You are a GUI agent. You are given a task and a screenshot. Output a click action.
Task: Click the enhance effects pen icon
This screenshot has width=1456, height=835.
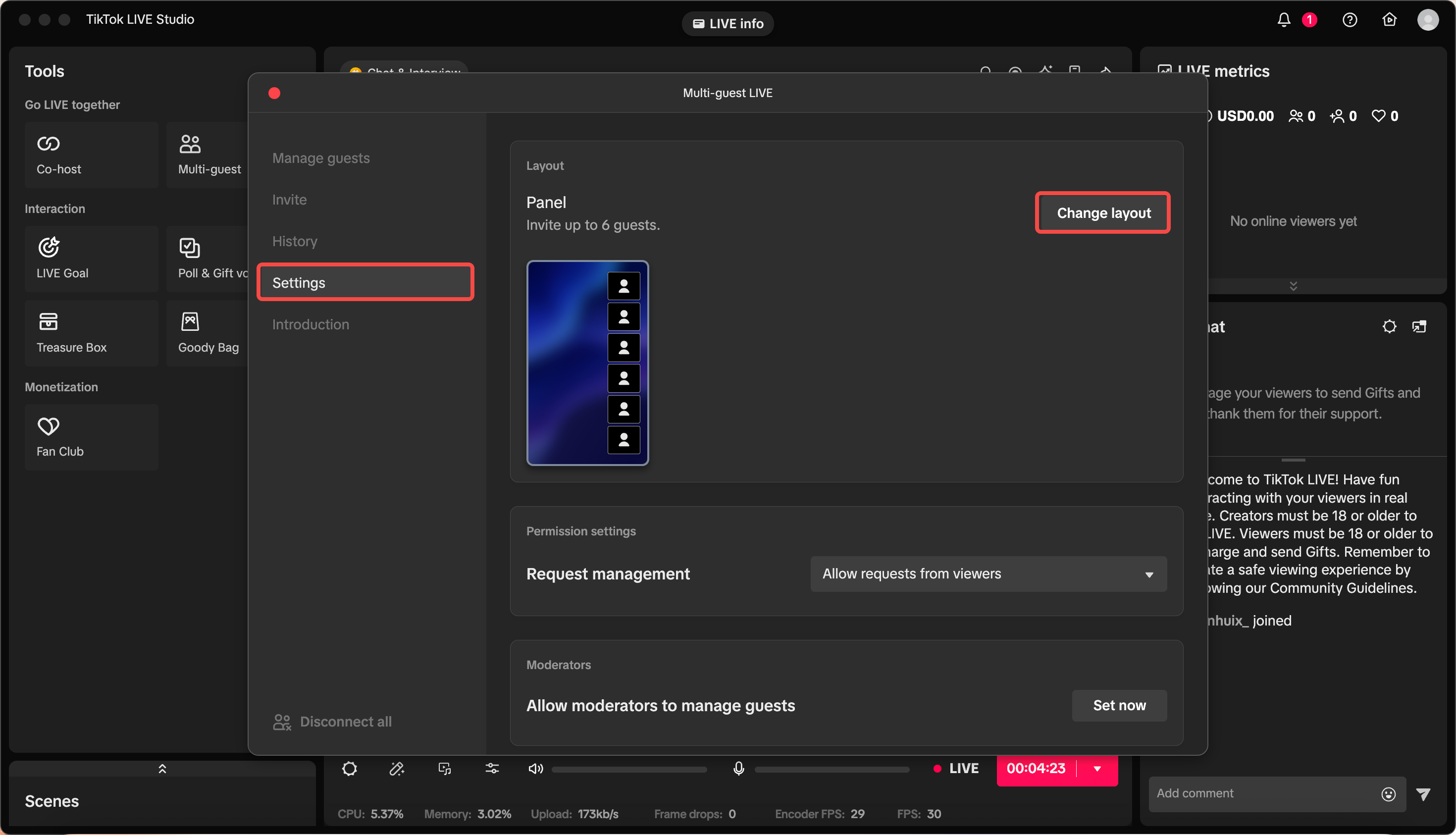pyautogui.click(x=397, y=769)
